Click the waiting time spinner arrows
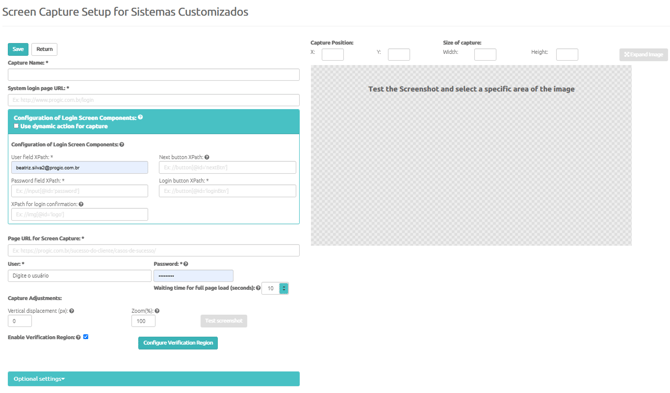 pyautogui.click(x=284, y=288)
